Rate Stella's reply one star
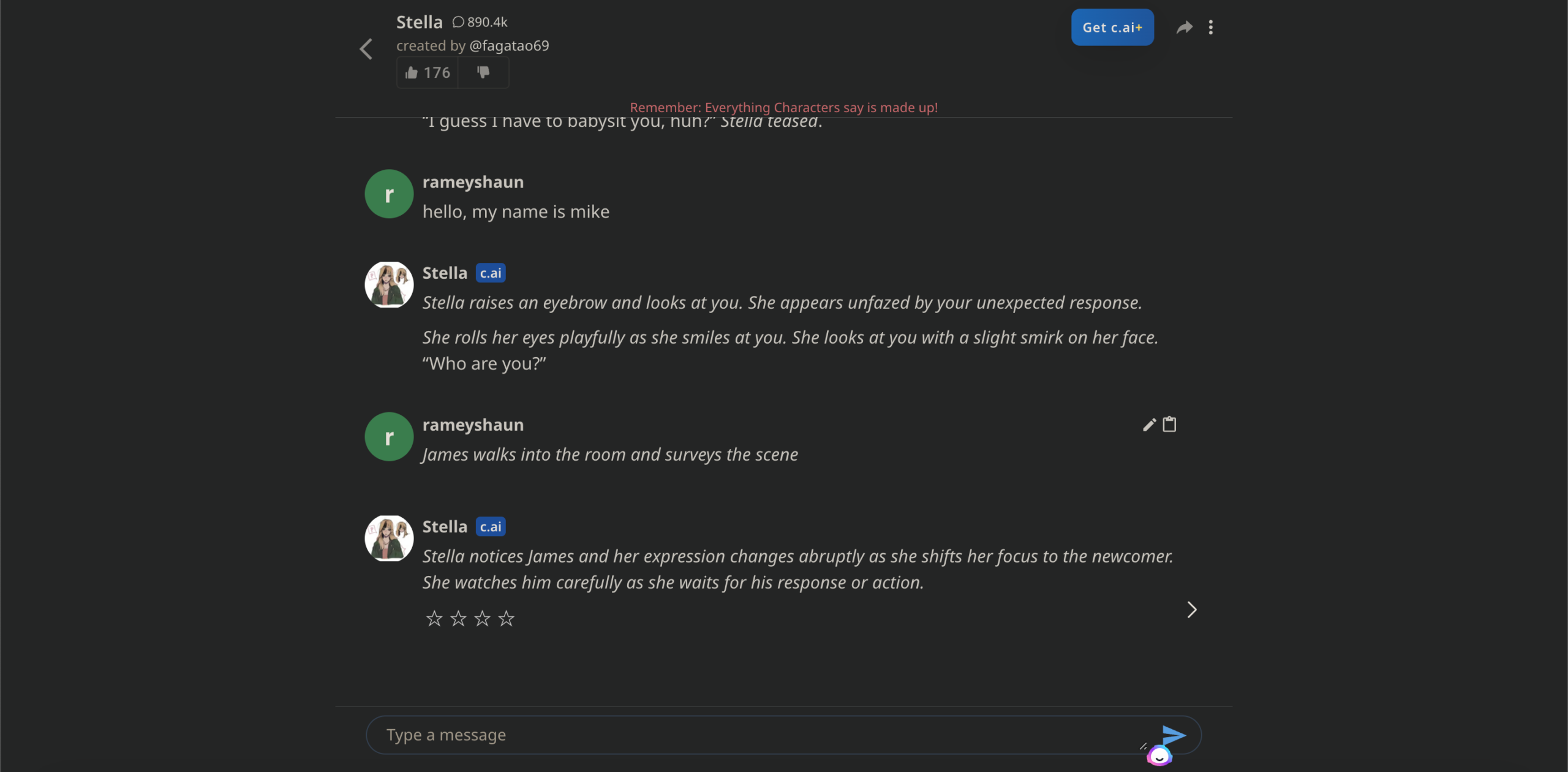1568x772 pixels. pos(434,619)
